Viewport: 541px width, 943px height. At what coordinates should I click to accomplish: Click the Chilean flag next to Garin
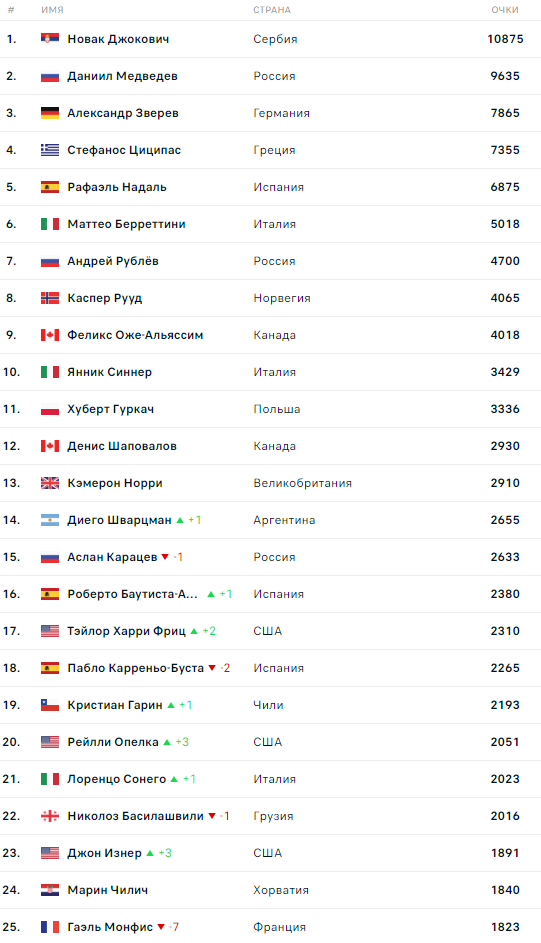click(x=50, y=705)
